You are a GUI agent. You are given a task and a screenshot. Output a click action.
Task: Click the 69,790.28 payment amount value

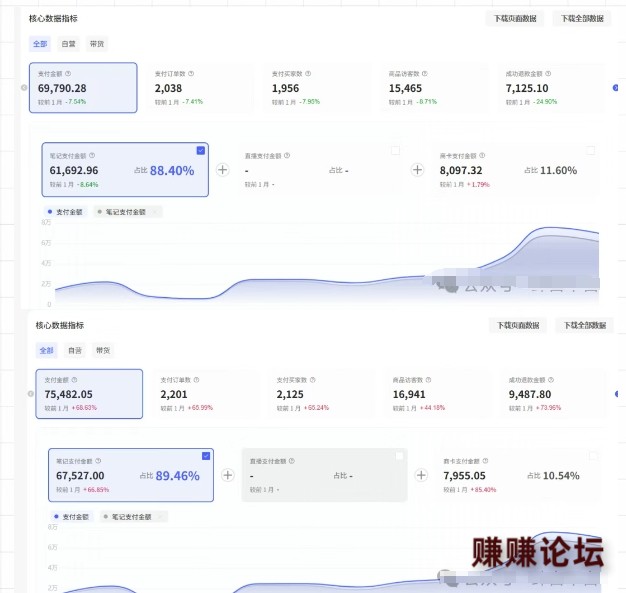tap(62, 88)
